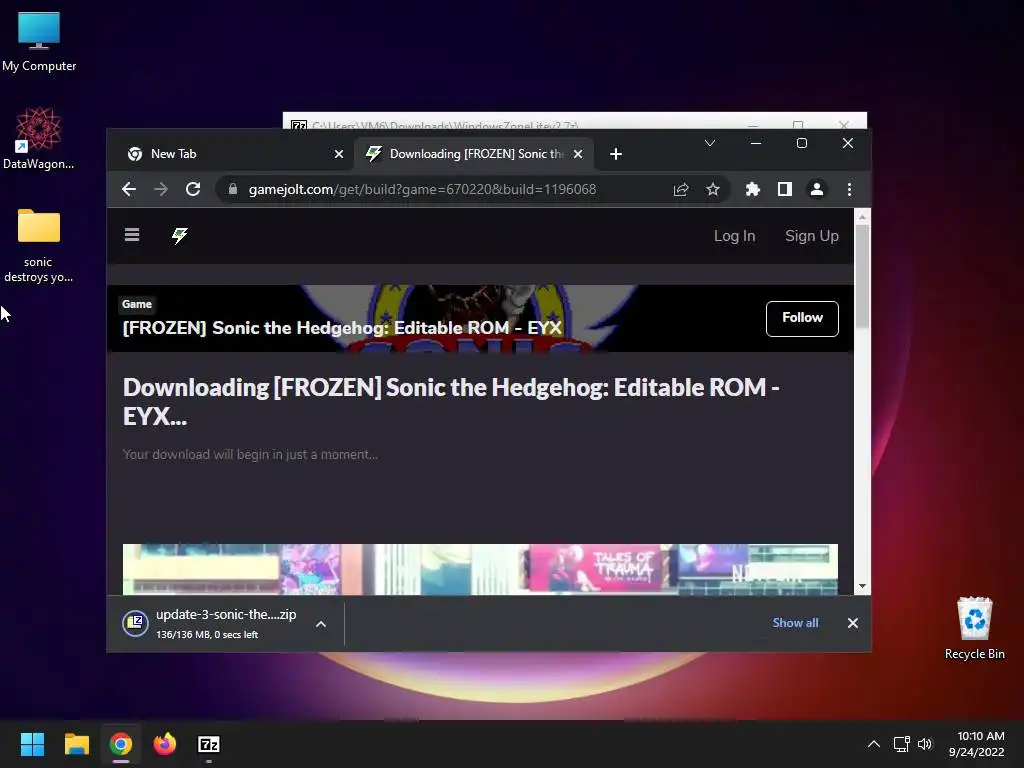The height and width of the screenshot is (768, 1024).
Task: Dismiss the downloads bar
Action: click(x=852, y=623)
